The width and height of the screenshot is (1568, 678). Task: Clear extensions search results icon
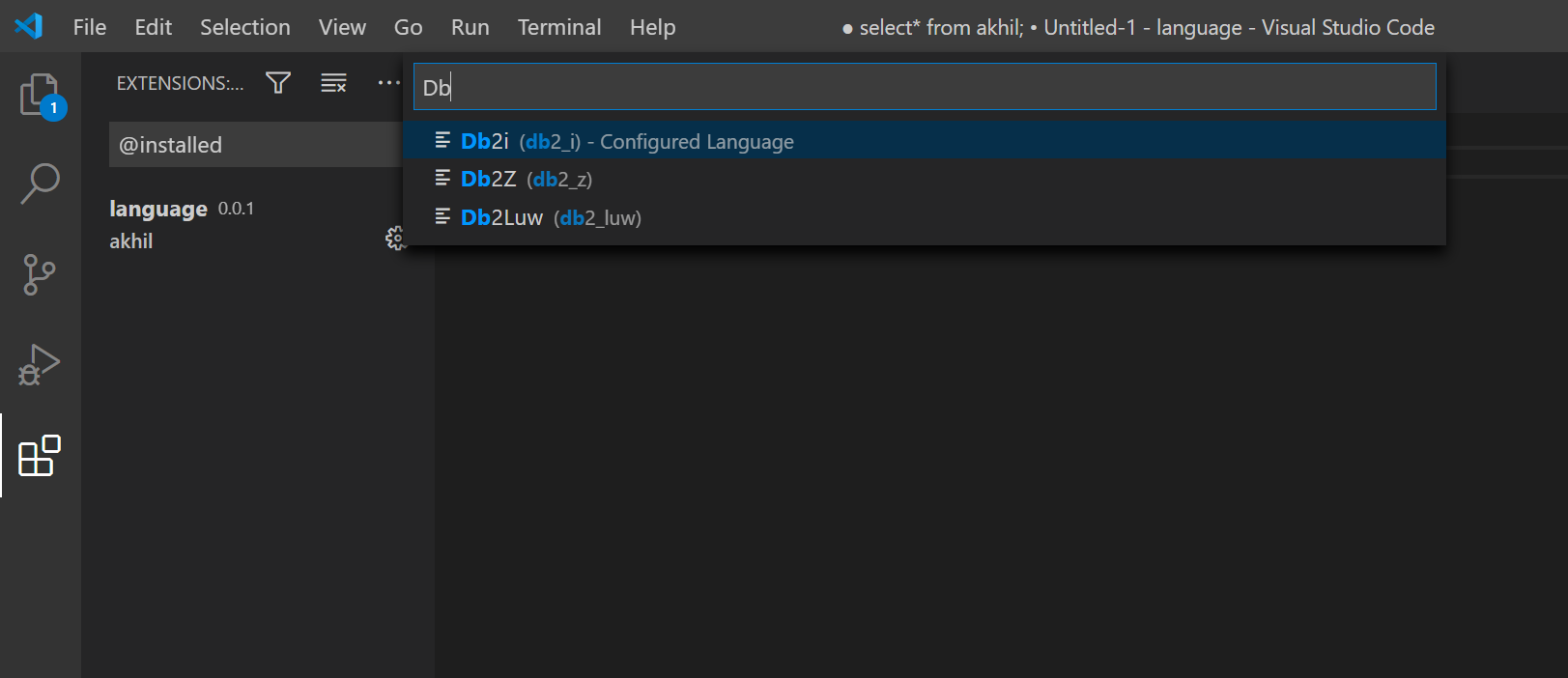coord(333,83)
